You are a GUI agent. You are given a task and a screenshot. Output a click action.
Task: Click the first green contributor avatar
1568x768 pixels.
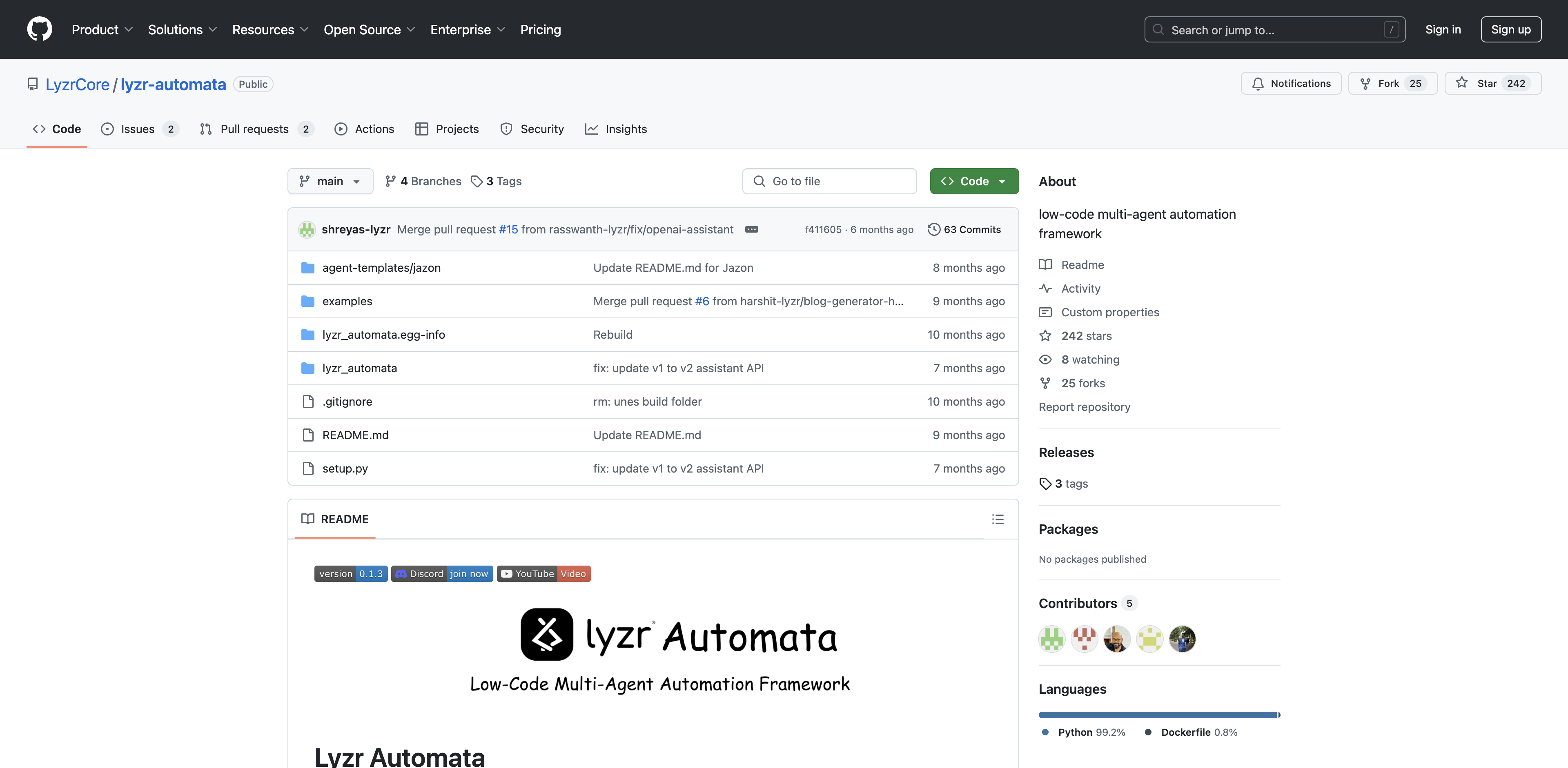click(1052, 639)
